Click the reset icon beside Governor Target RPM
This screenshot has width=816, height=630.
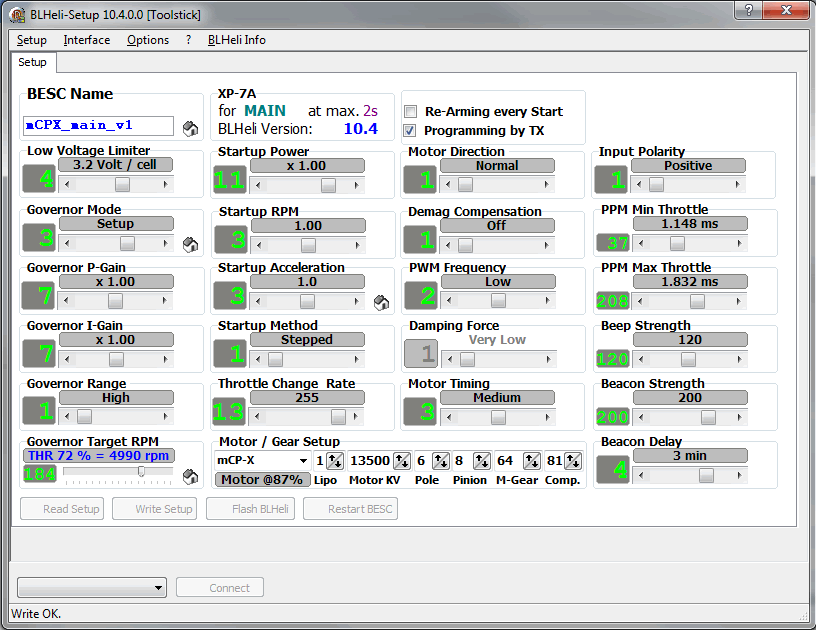click(190, 476)
